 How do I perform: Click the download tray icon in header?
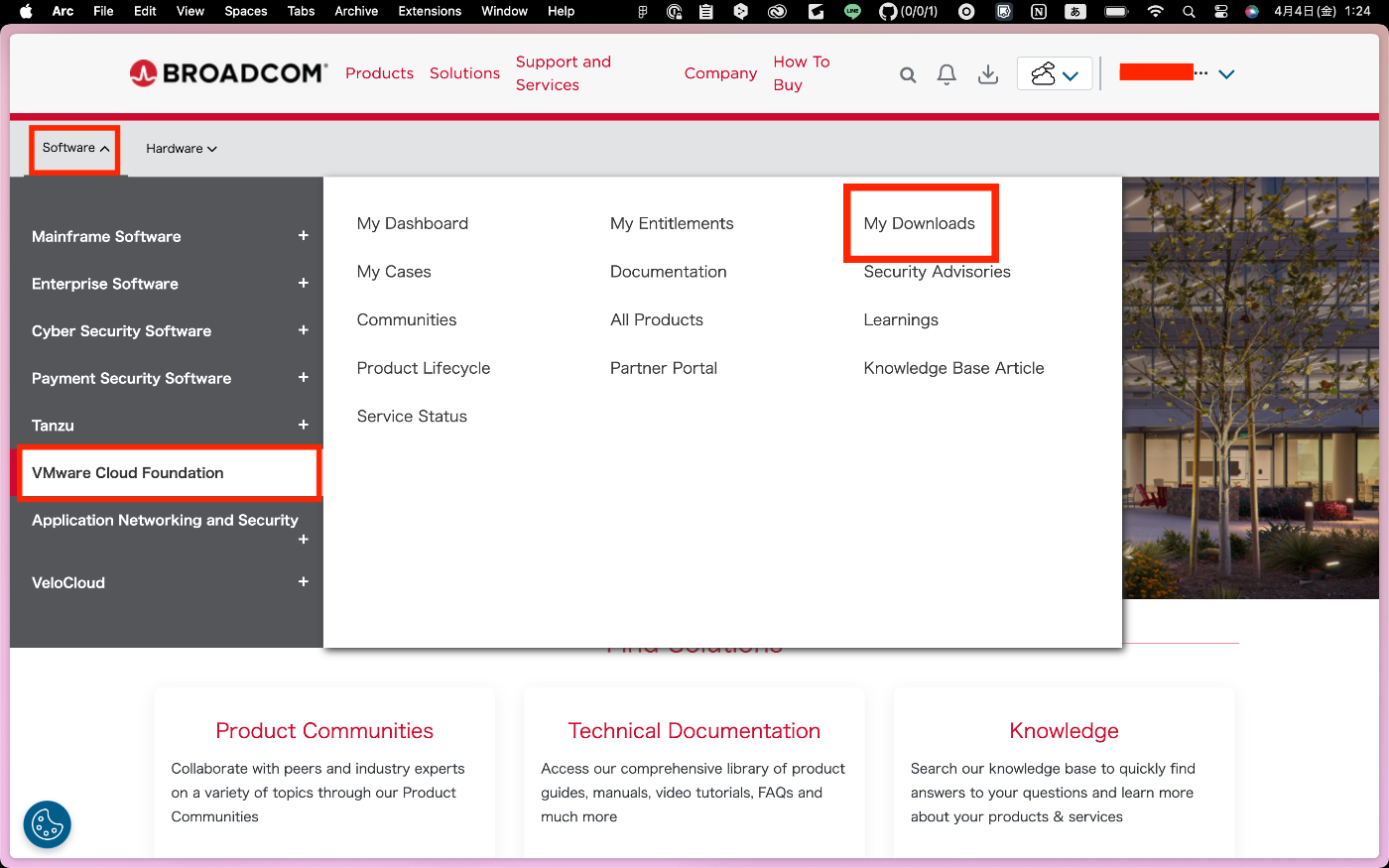988,74
